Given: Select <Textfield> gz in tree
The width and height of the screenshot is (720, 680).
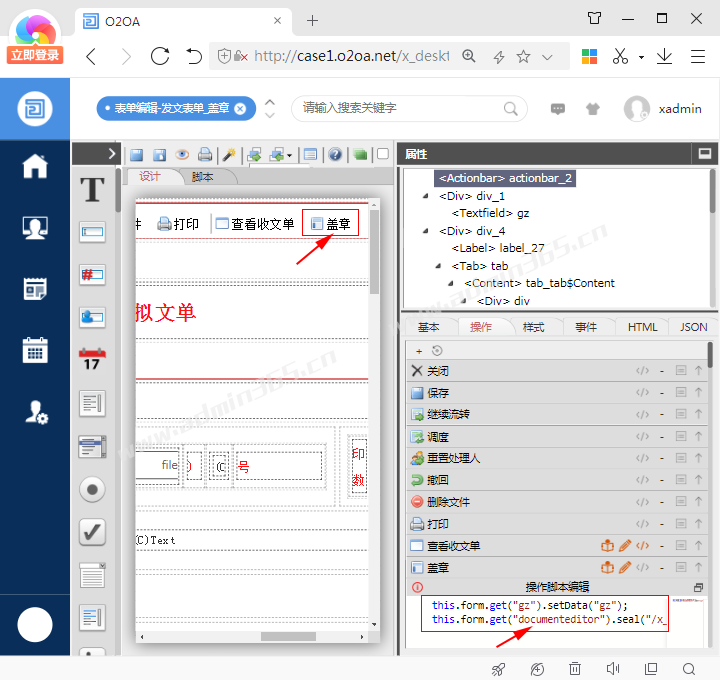Looking at the screenshot, I should [490, 213].
